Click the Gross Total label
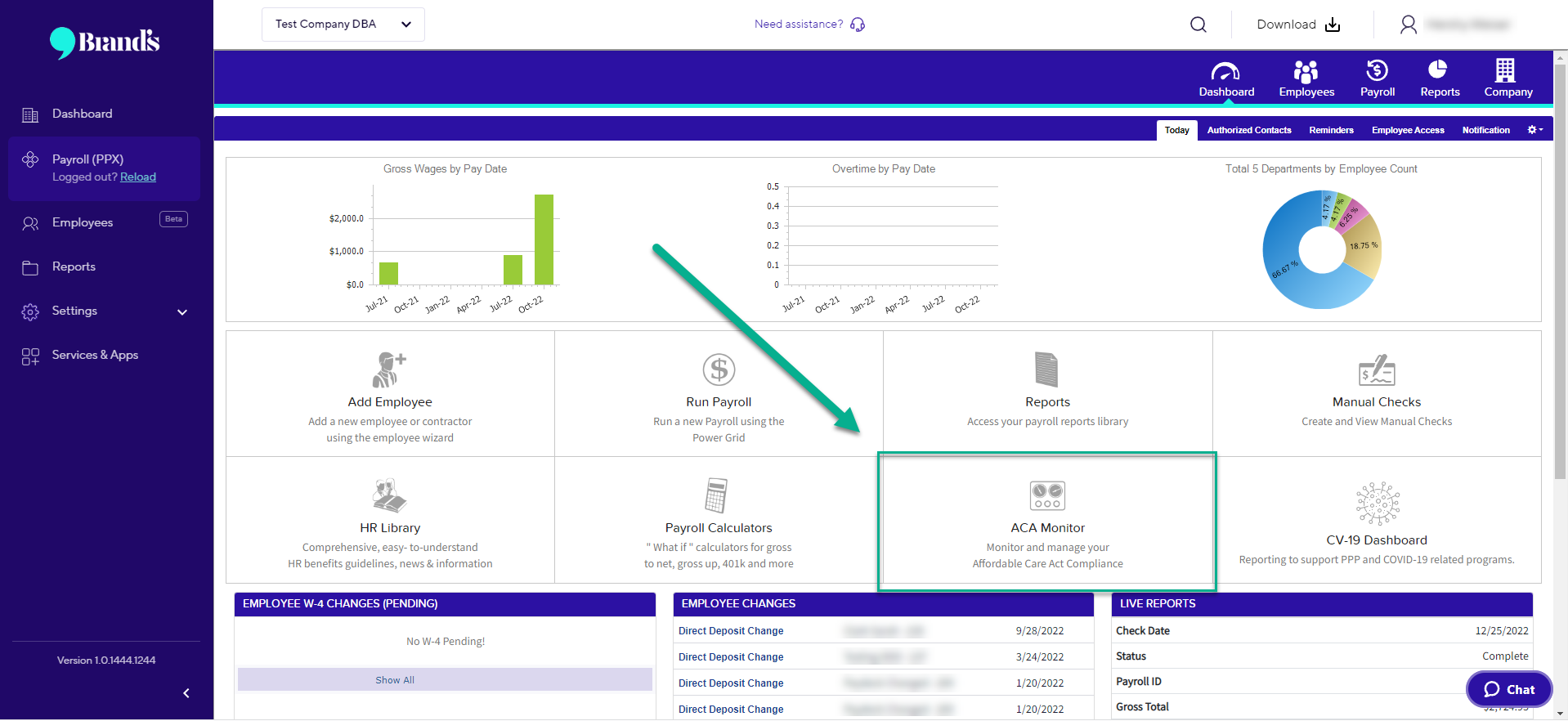 pos(1142,707)
